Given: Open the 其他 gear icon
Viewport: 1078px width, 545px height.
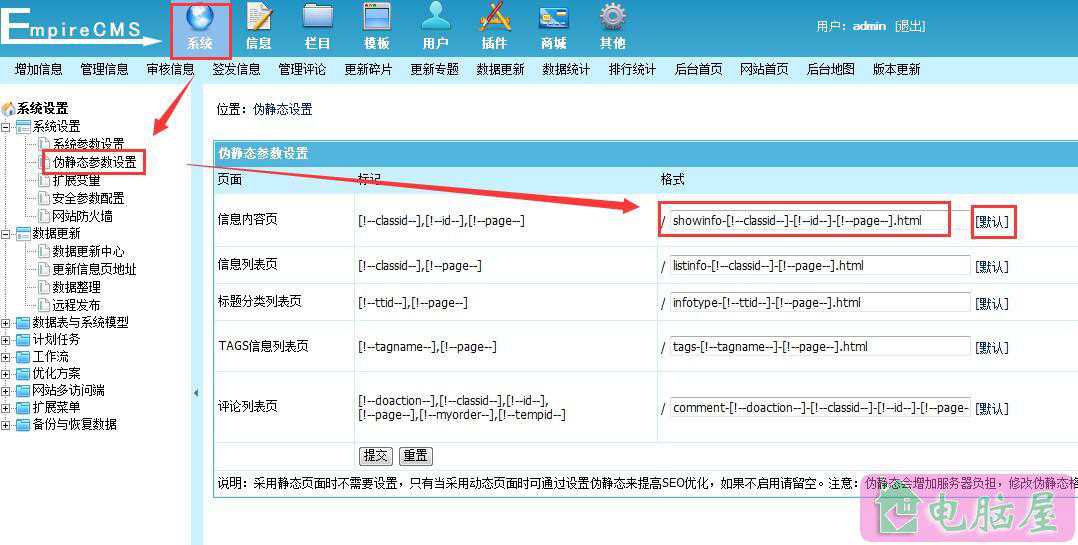Looking at the screenshot, I should pos(613,18).
